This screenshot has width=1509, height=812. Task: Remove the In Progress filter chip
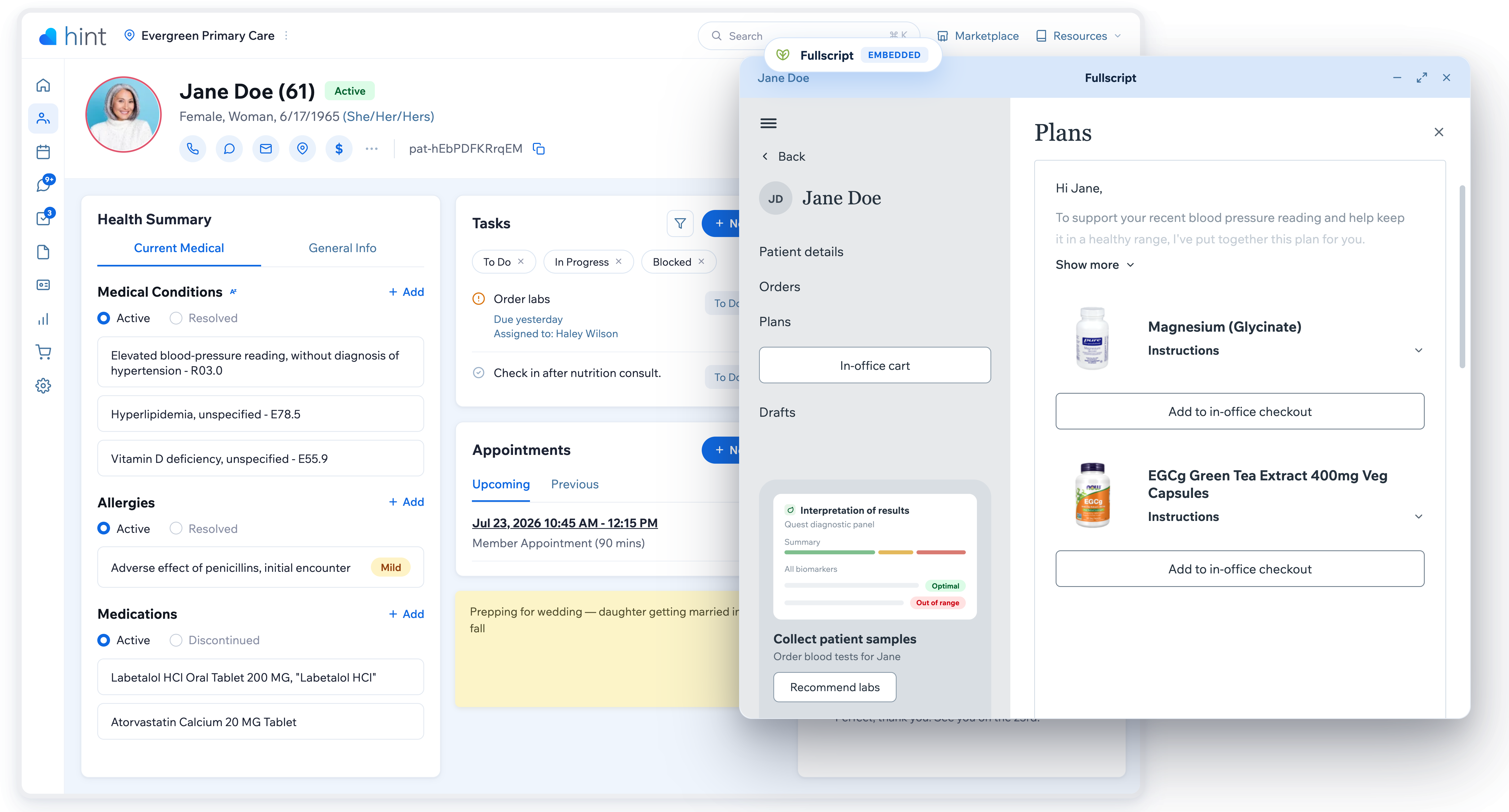[618, 261]
